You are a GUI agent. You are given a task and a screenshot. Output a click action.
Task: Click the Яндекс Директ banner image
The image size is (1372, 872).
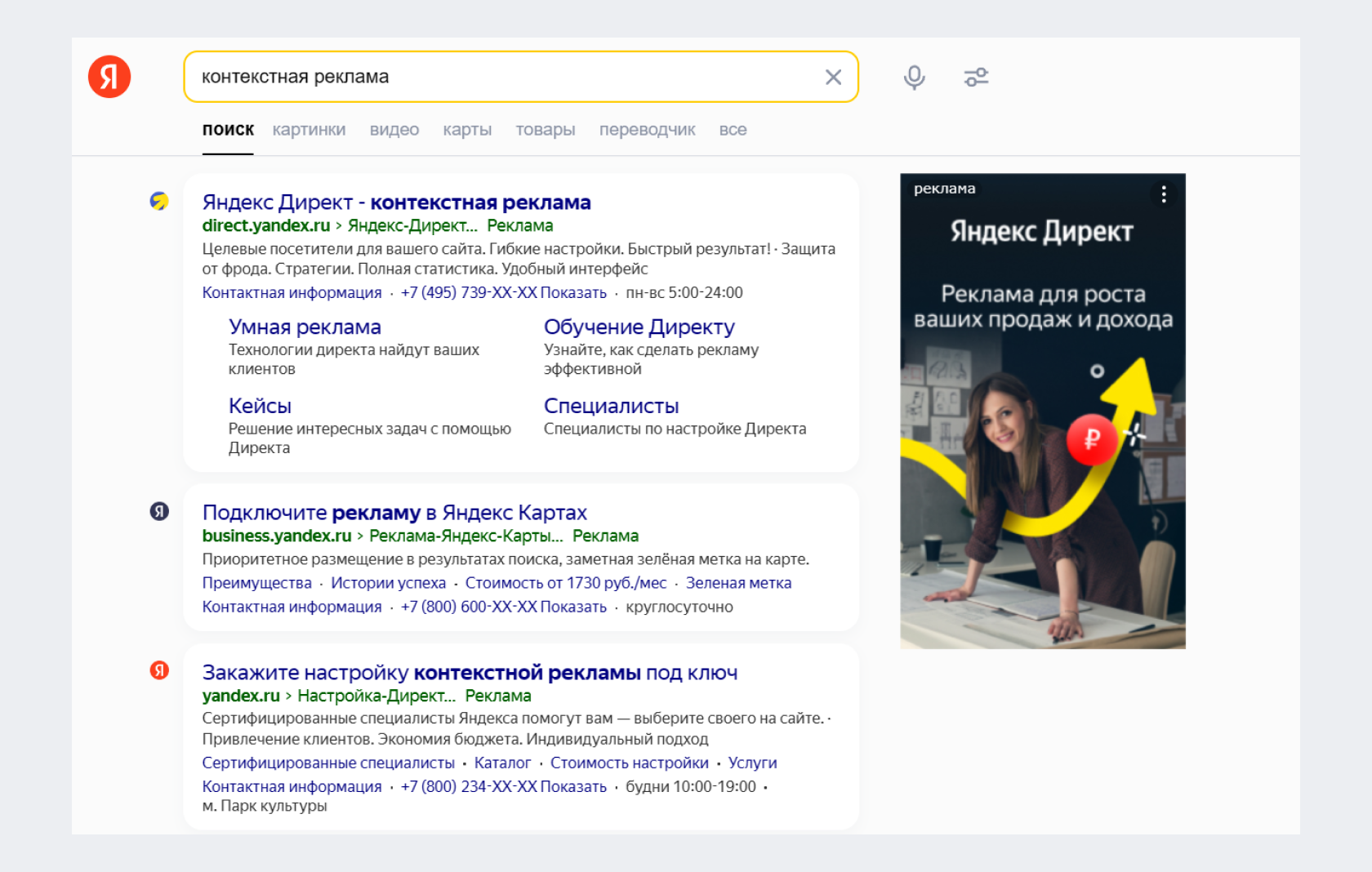click(1043, 411)
